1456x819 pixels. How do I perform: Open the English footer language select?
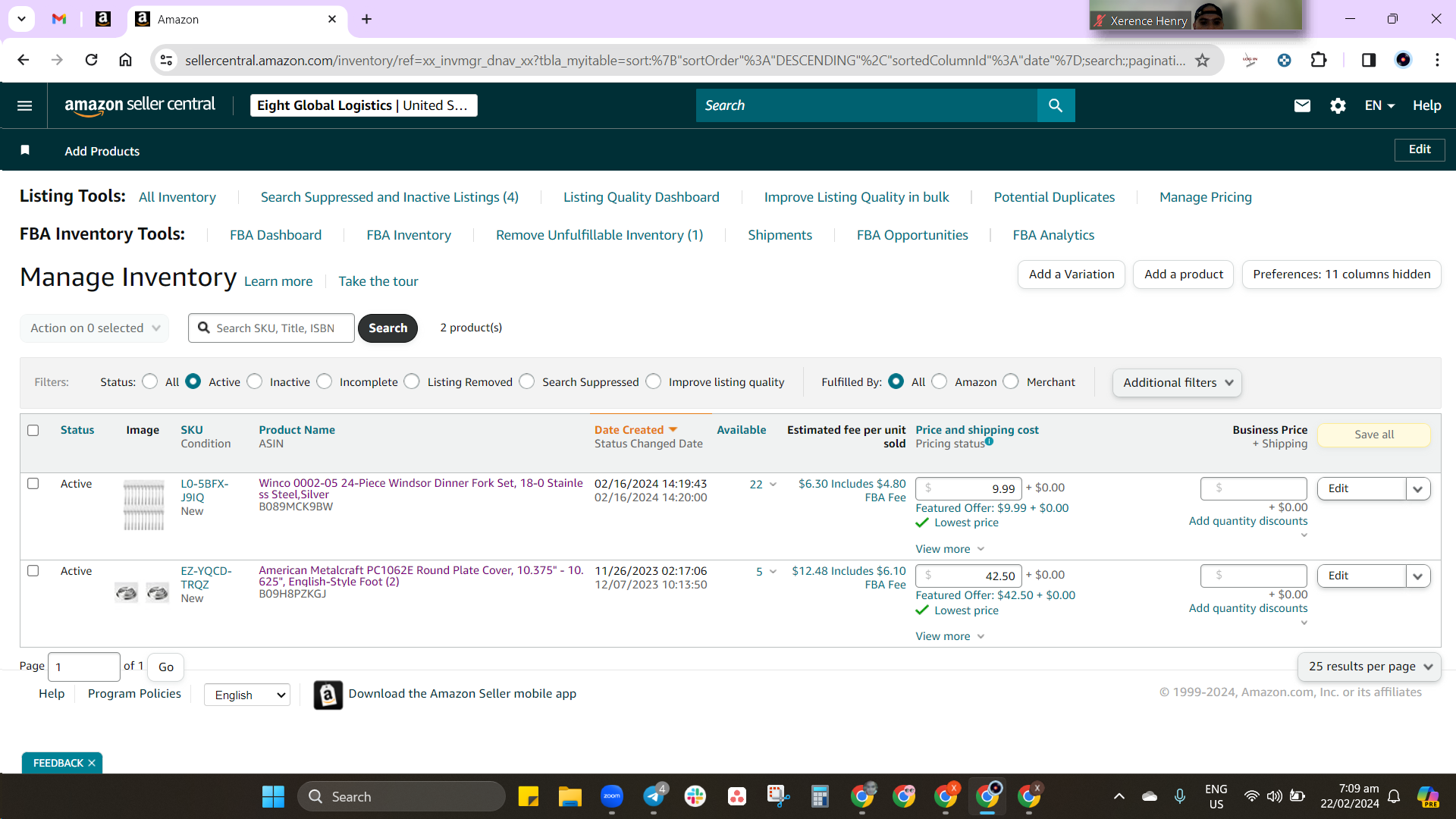click(x=247, y=695)
